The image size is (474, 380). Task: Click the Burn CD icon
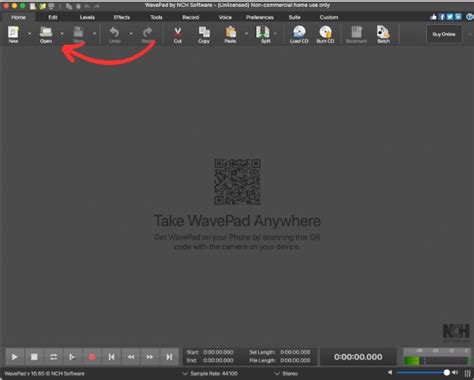325,34
